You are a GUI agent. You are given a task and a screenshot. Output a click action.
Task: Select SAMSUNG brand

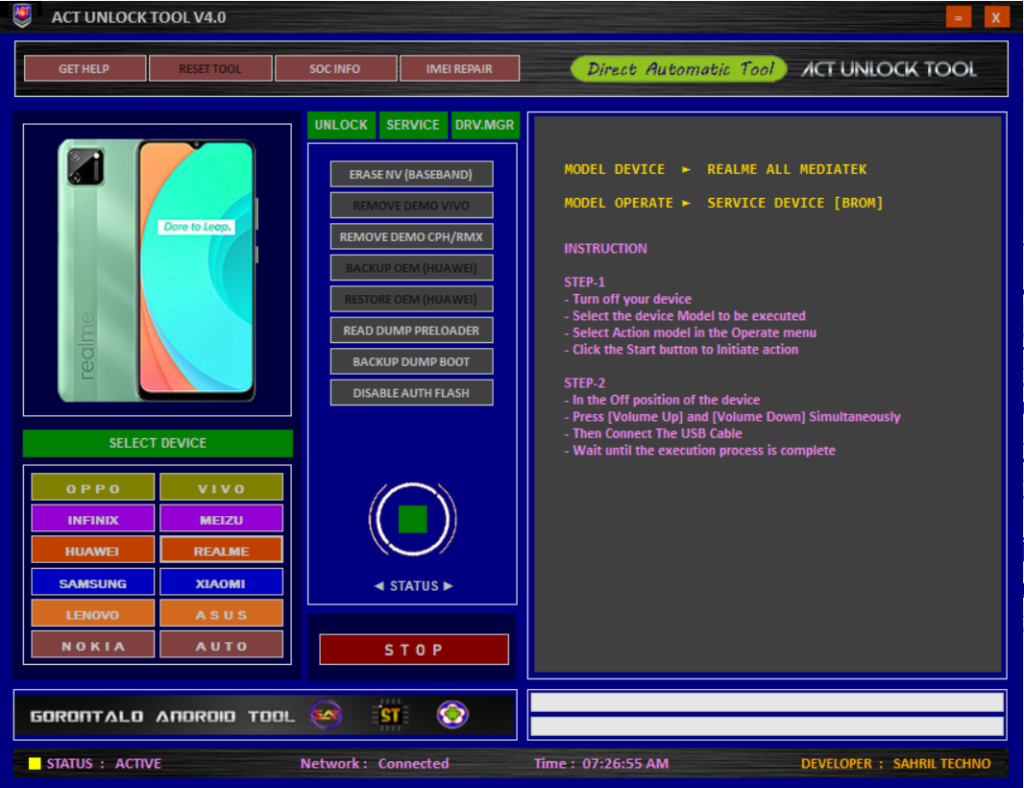point(93,582)
